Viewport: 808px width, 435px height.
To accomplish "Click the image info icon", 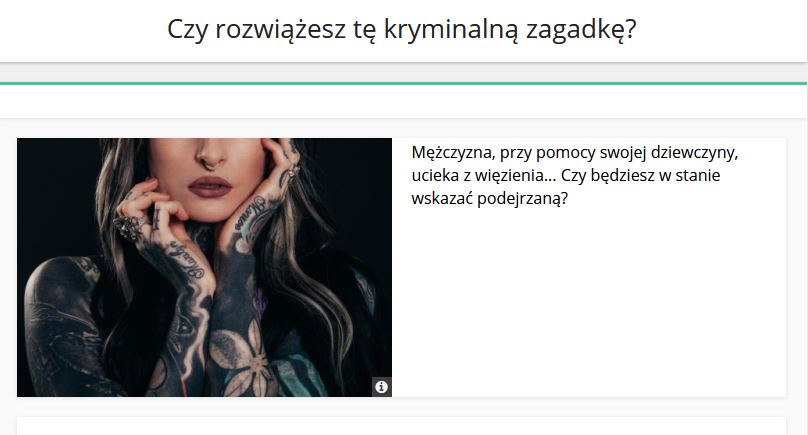I will 381,387.
